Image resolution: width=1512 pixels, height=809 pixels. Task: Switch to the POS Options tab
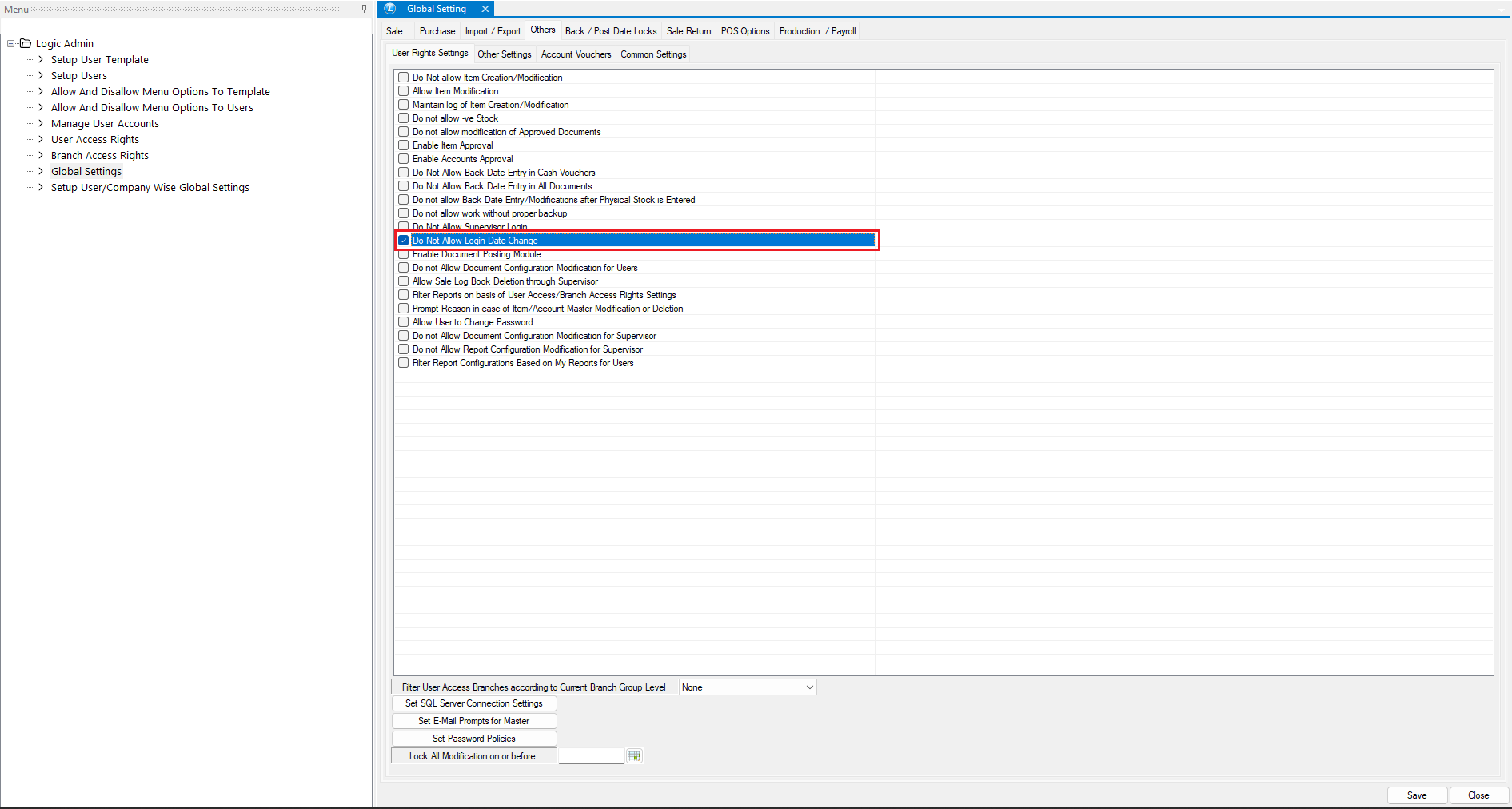click(x=744, y=31)
